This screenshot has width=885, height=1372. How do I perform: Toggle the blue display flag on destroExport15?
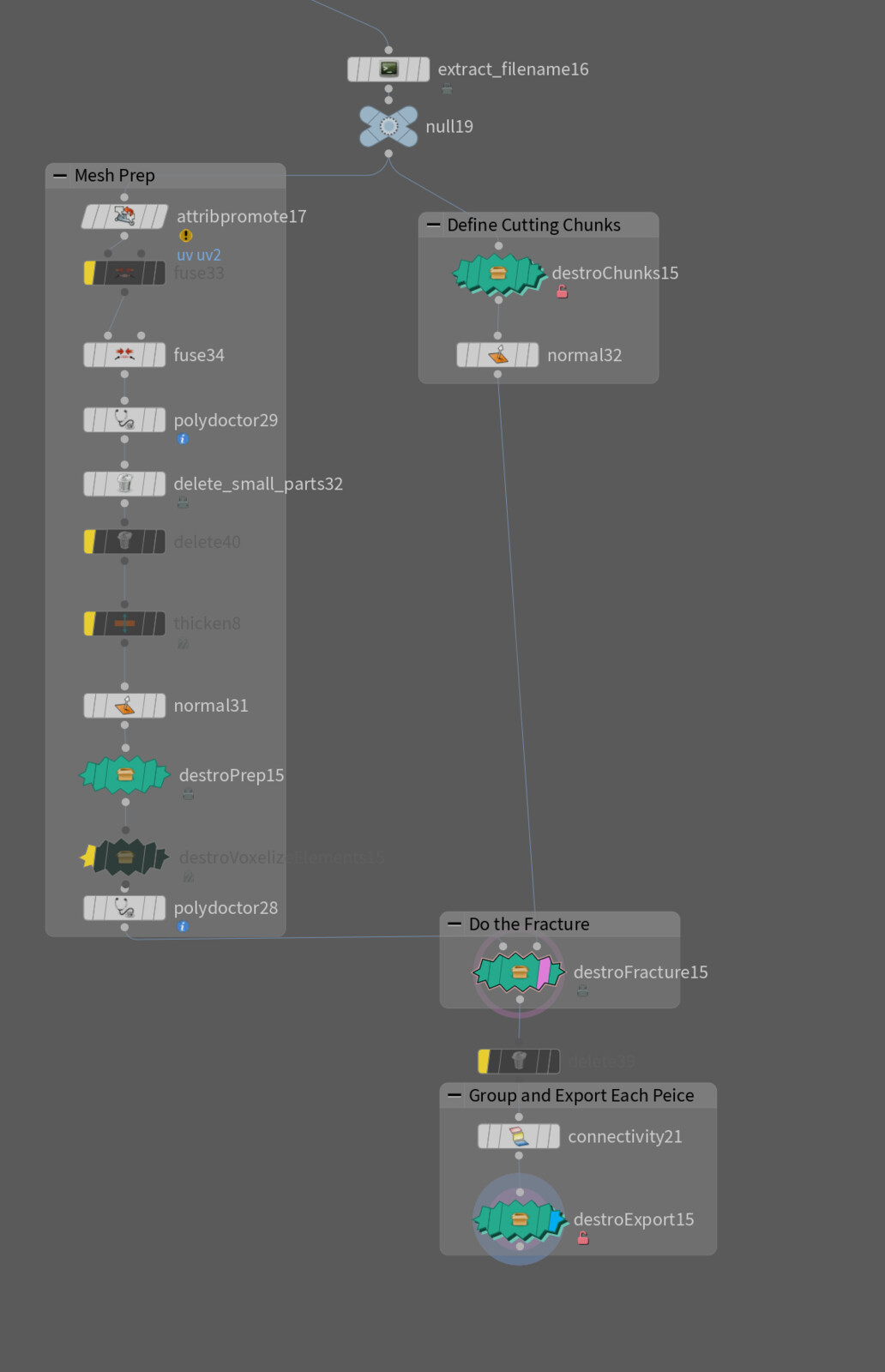pyautogui.click(x=558, y=1219)
